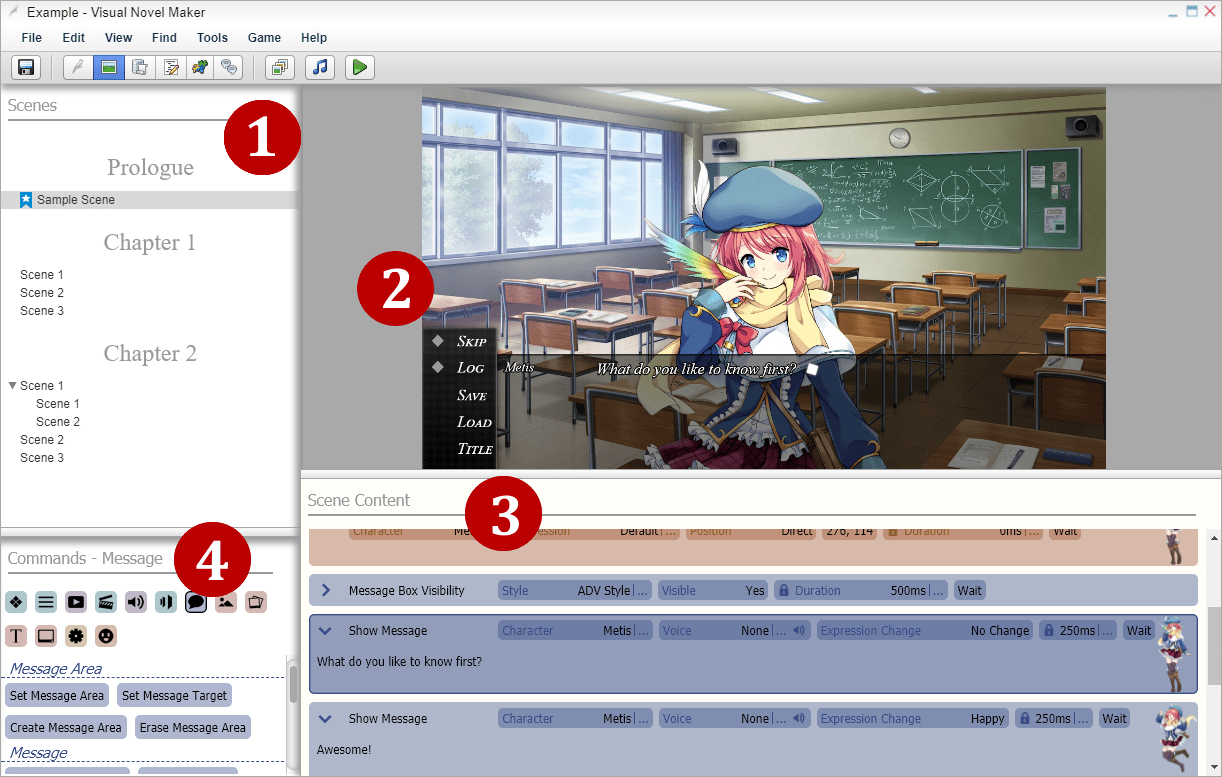Expand the Message Box Visibility command
The width and height of the screenshot is (1222, 777).
[x=326, y=590]
